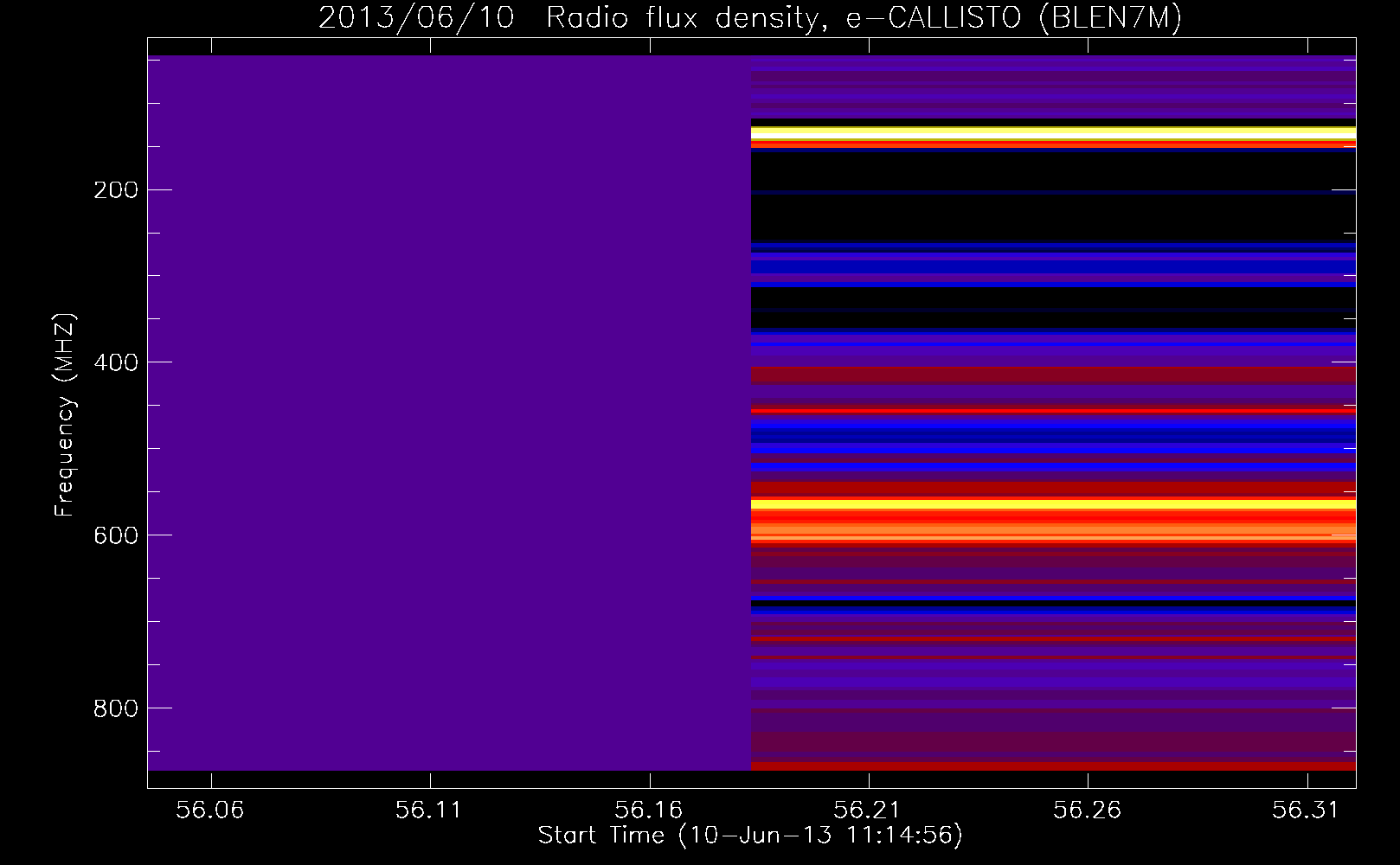Image resolution: width=1400 pixels, height=865 pixels.
Task: Click the black band near 230 MHz
Action: 1053,218
